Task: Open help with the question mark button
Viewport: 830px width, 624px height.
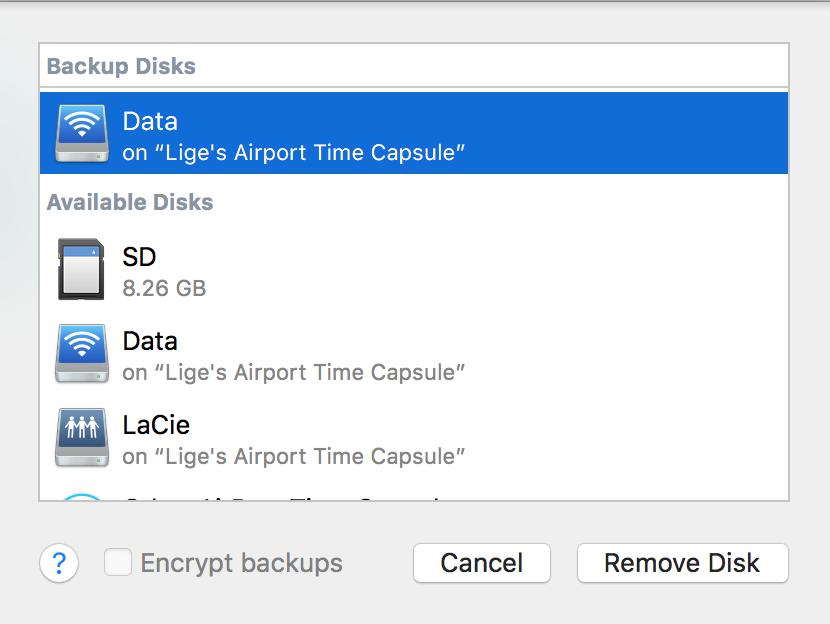Action: [59, 564]
